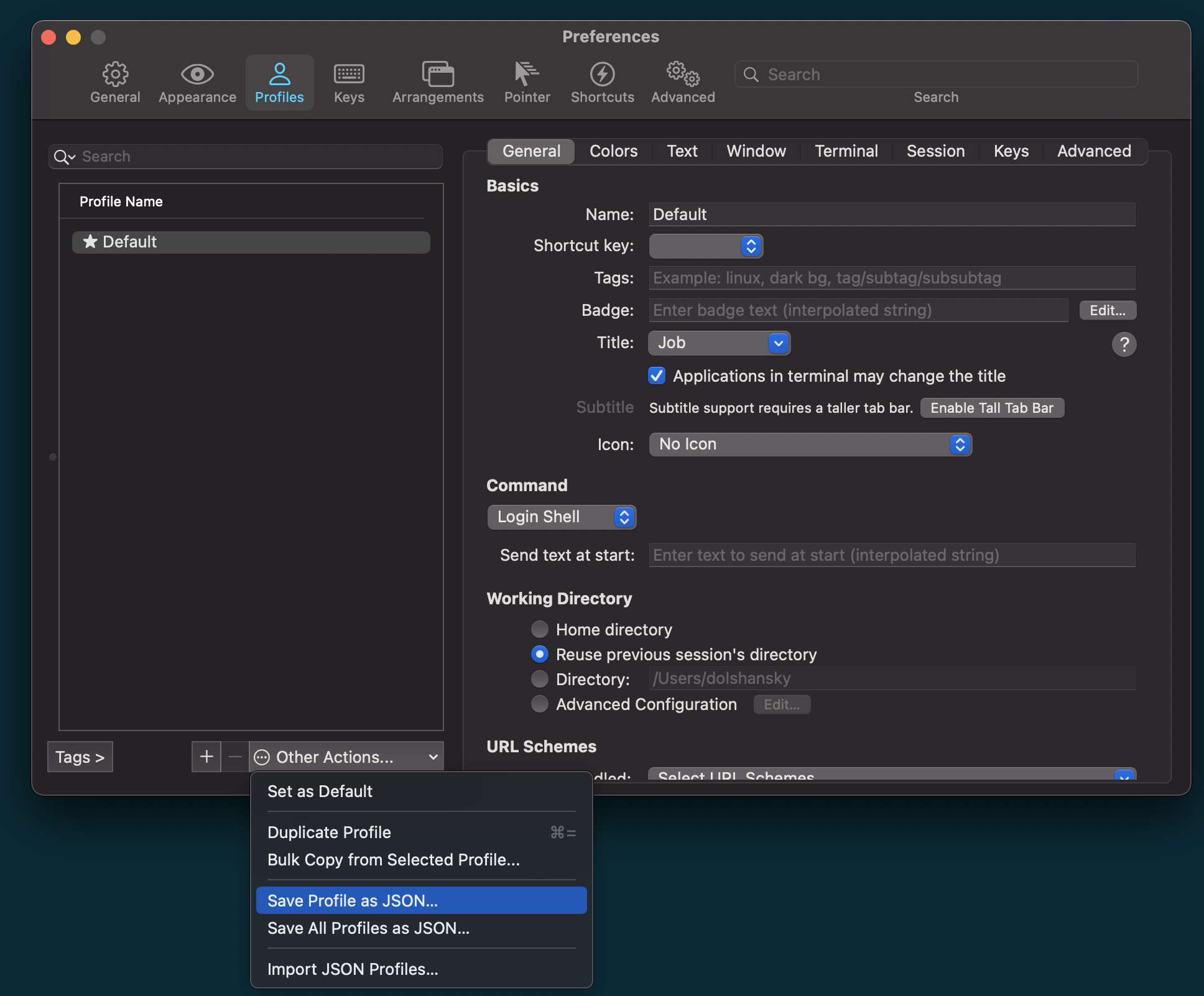Image resolution: width=1204 pixels, height=996 pixels.
Task: Choose Save All Profiles as JSON
Action: coord(368,928)
